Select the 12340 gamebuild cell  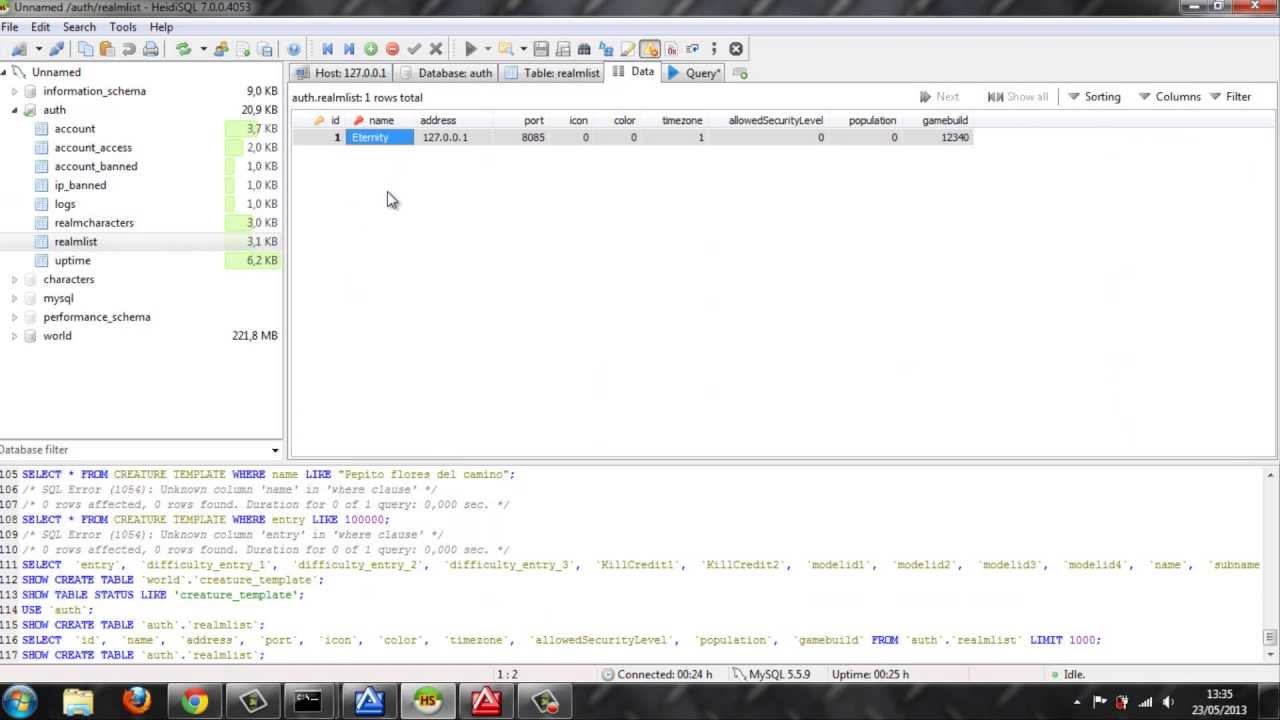[x=937, y=137]
